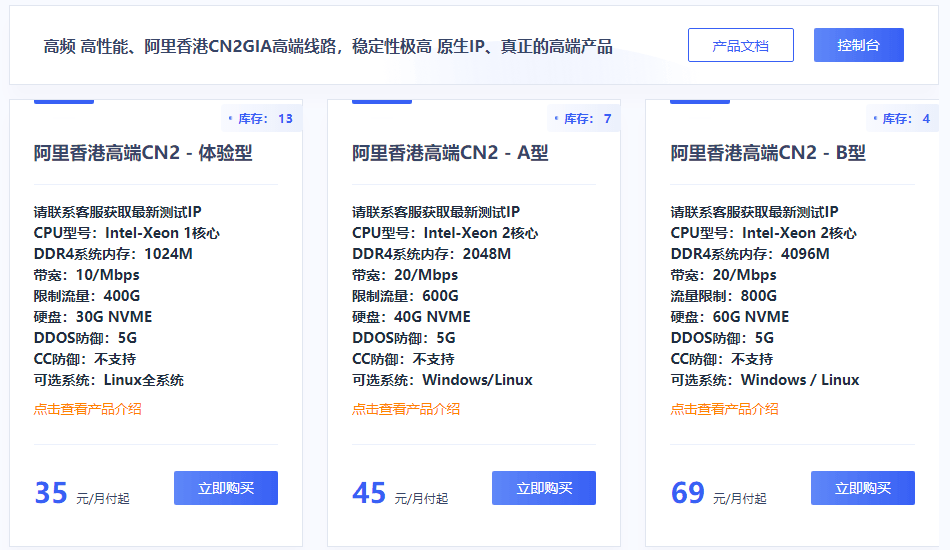Click the banner headline about CN2GIA高端线路
The width and height of the screenshot is (950, 550).
pos(328,46)
